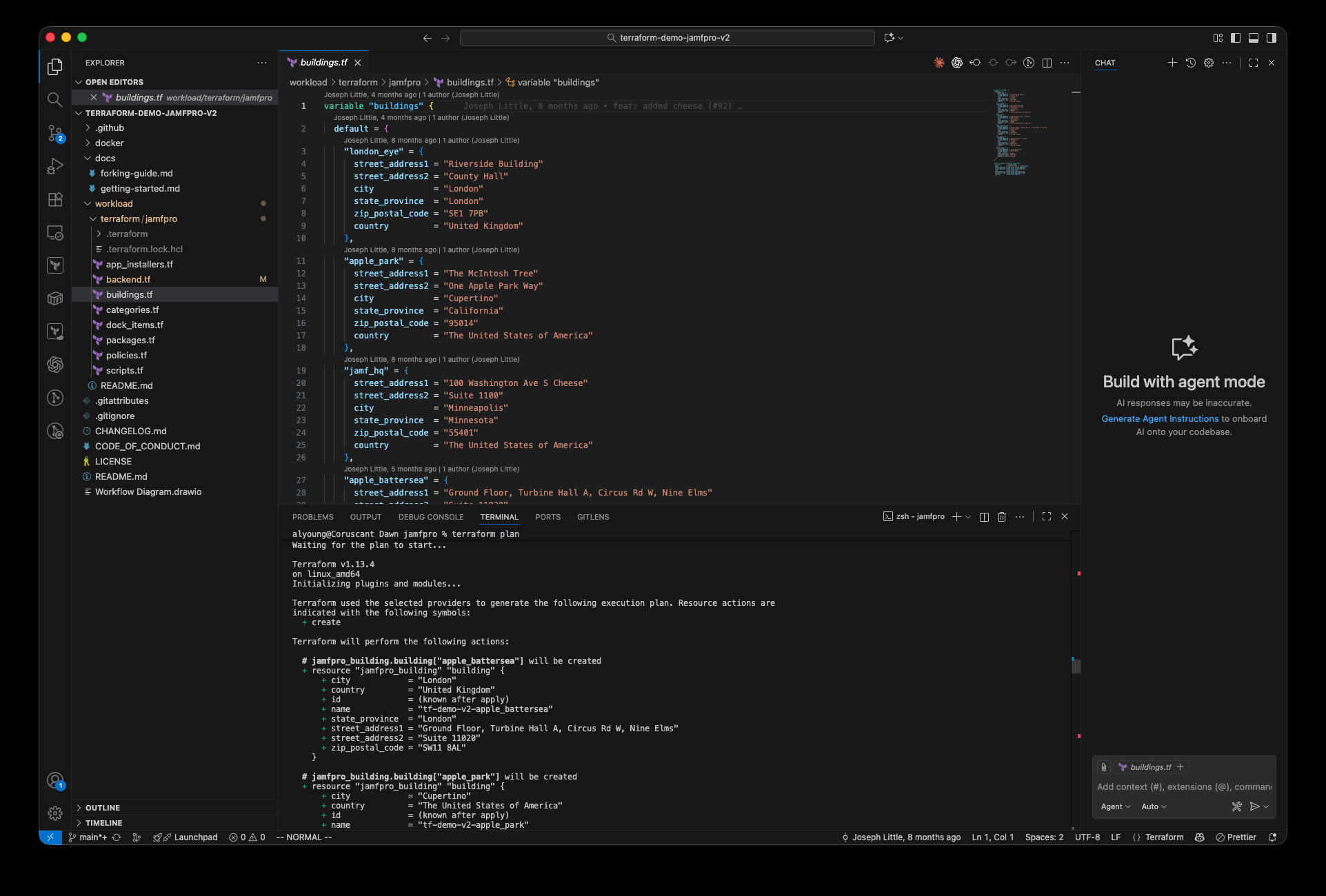
Task: Open Run and Debug view
Action: pyautogui.click(x=55, y=166)
